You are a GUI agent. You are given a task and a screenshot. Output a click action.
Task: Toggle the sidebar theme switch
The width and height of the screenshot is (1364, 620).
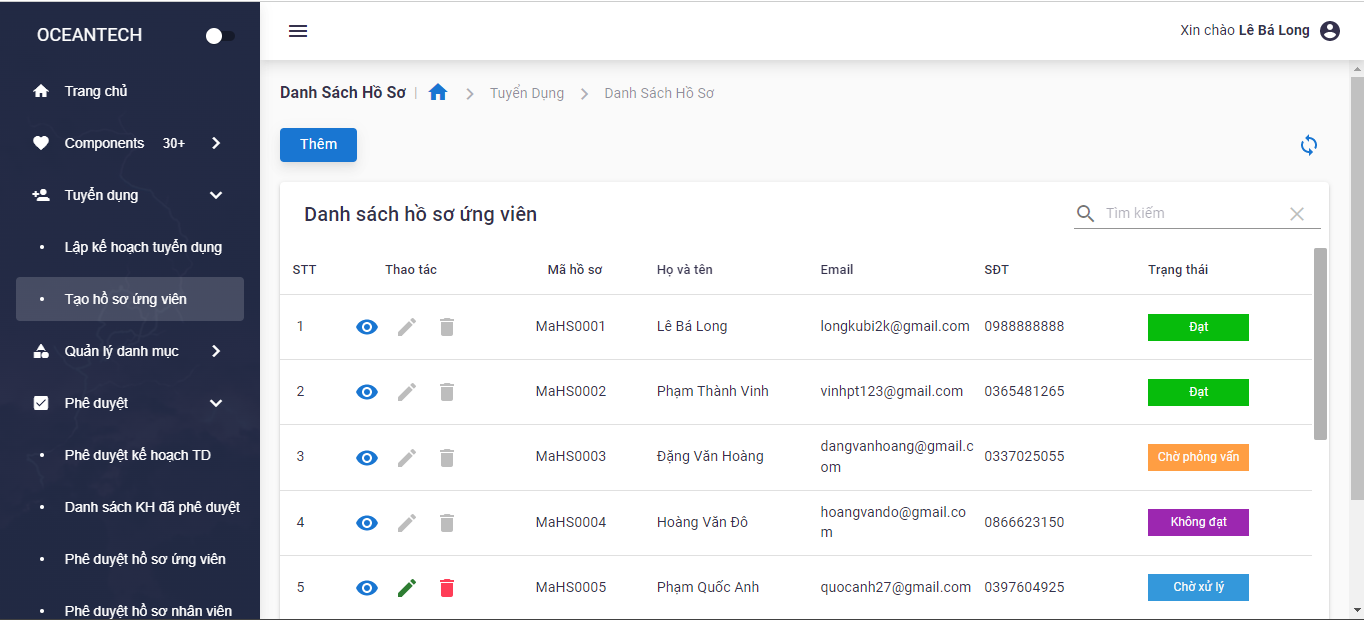[x=220, y=36]
